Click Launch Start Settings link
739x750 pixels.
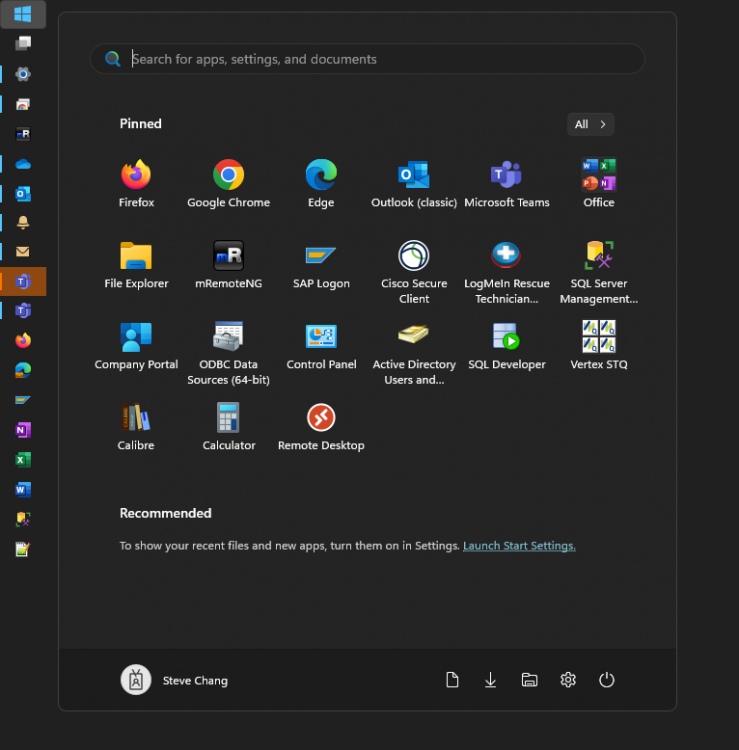519,546
